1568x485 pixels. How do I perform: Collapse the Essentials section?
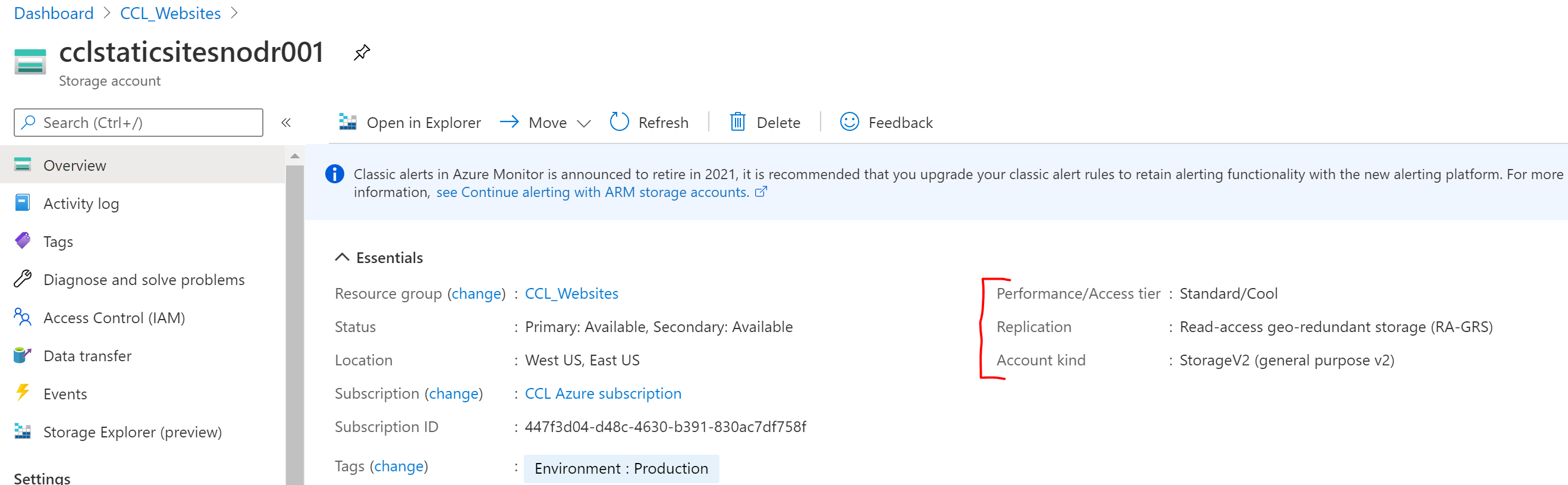342,258
